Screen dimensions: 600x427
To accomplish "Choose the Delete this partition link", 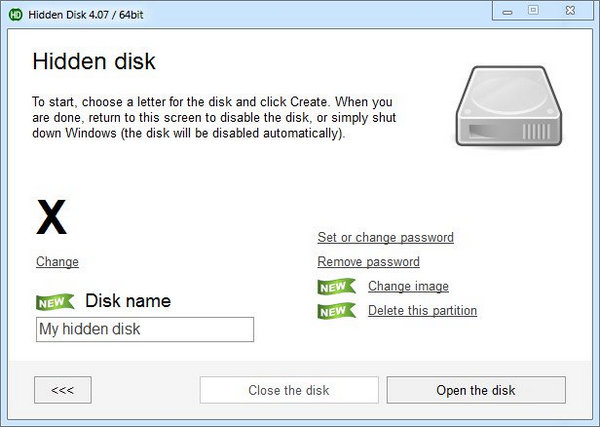I will pyautogui.click(x=422, y=311).
